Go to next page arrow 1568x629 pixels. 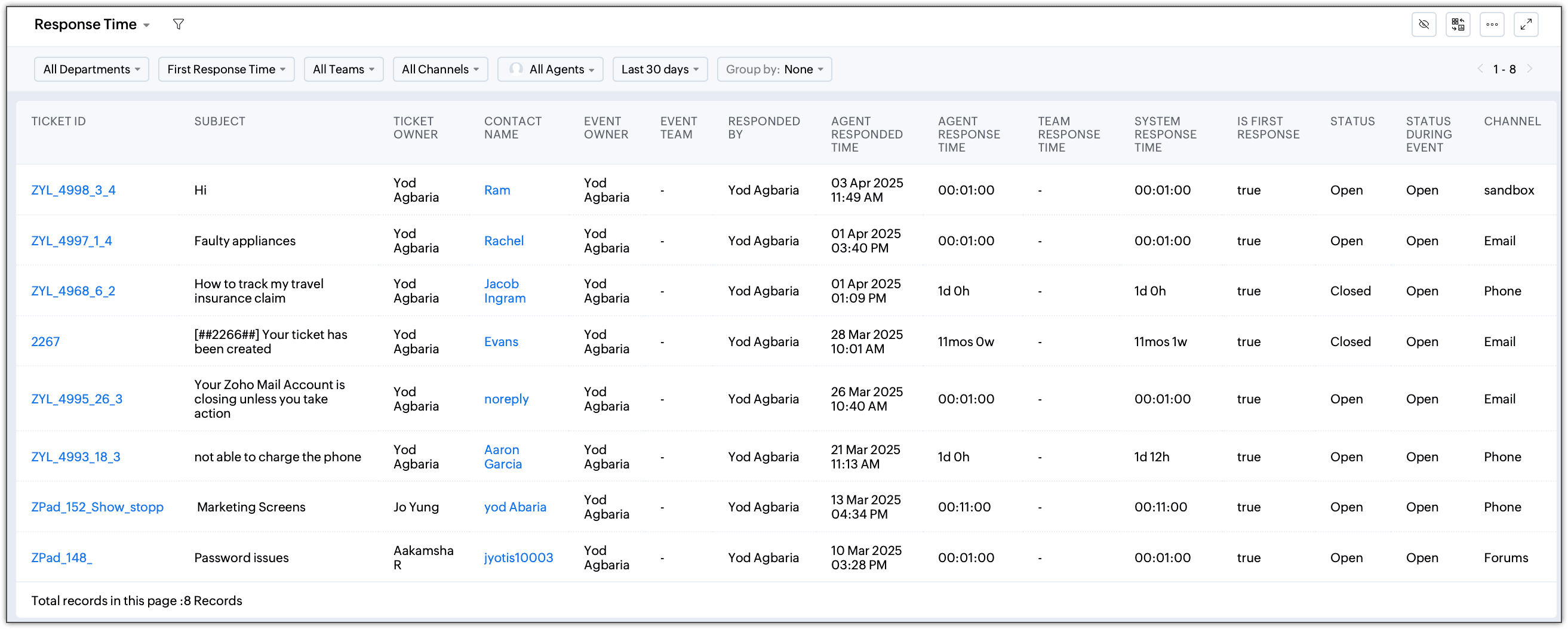click(1529, 69)
